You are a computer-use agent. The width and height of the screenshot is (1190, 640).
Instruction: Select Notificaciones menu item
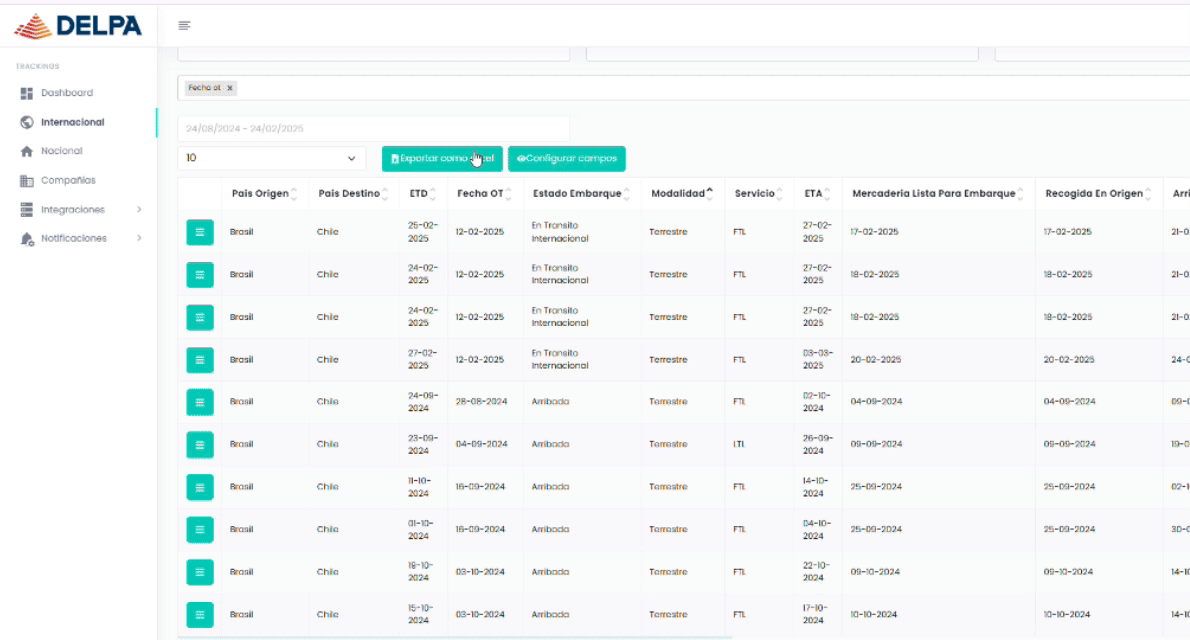pyautogui.click(x=74, y=238)
